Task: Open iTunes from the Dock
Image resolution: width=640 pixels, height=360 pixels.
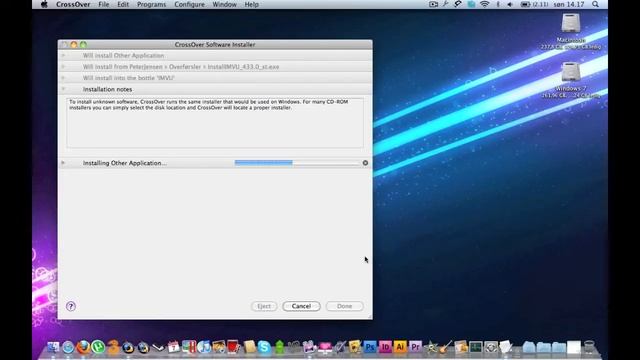Action: [204, 347]
